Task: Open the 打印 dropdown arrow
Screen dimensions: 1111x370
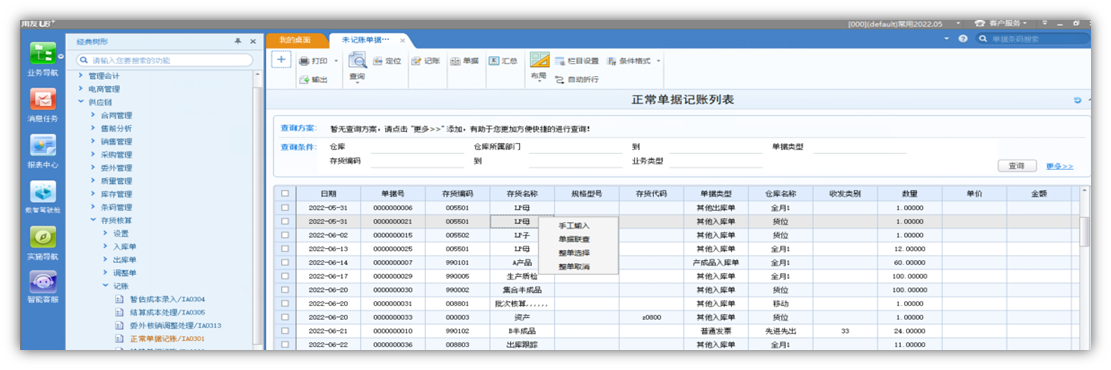Action: point(336,61)
